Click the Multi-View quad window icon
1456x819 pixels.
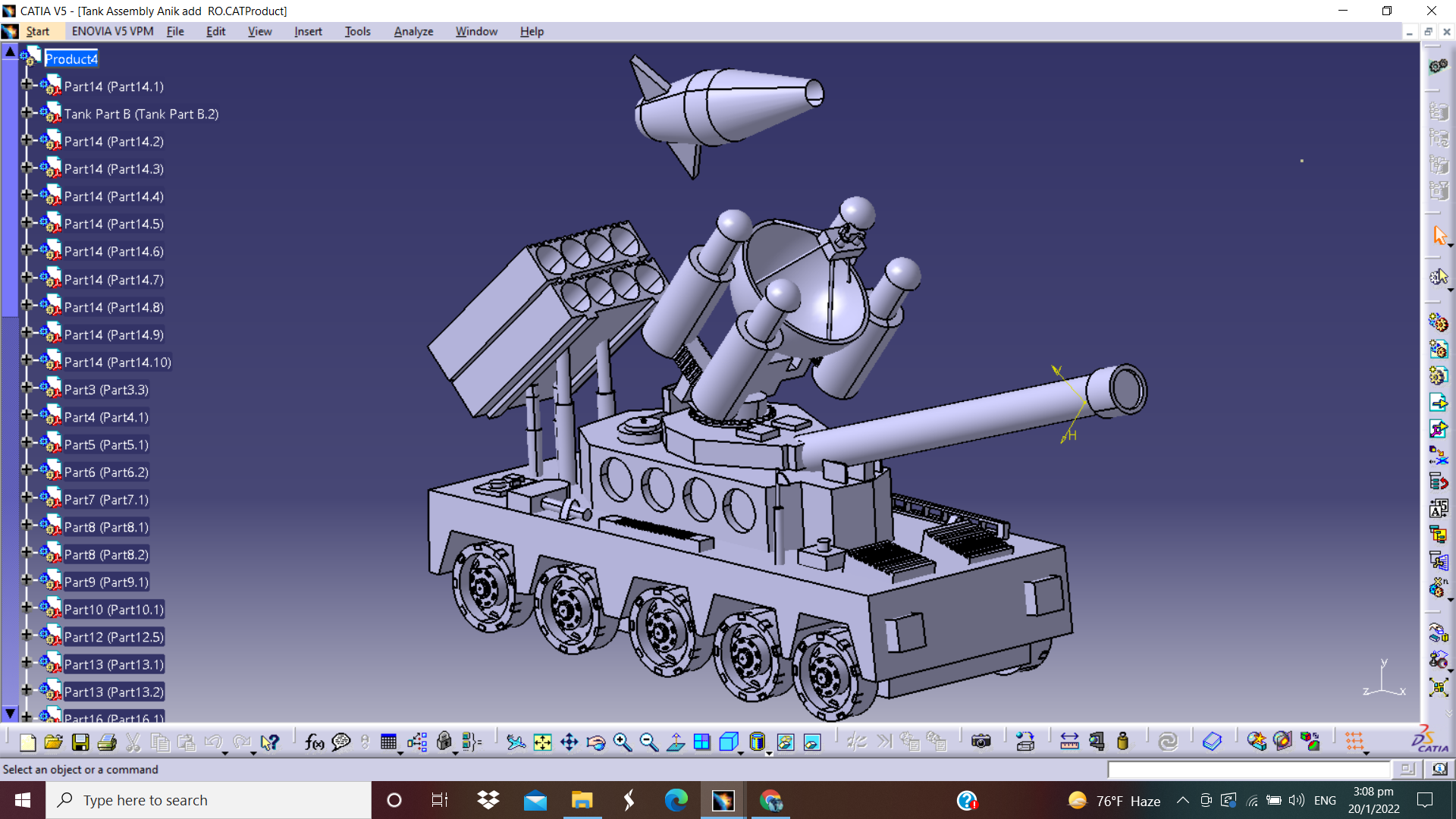tap(702, 742)
